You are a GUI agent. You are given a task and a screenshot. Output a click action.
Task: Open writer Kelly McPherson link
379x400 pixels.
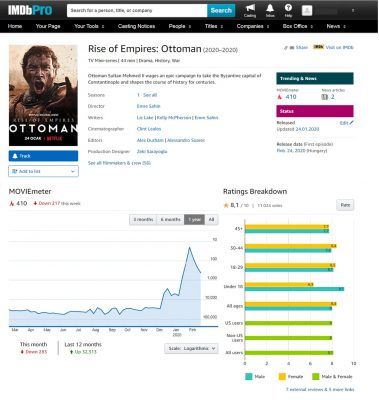point(174,118)
